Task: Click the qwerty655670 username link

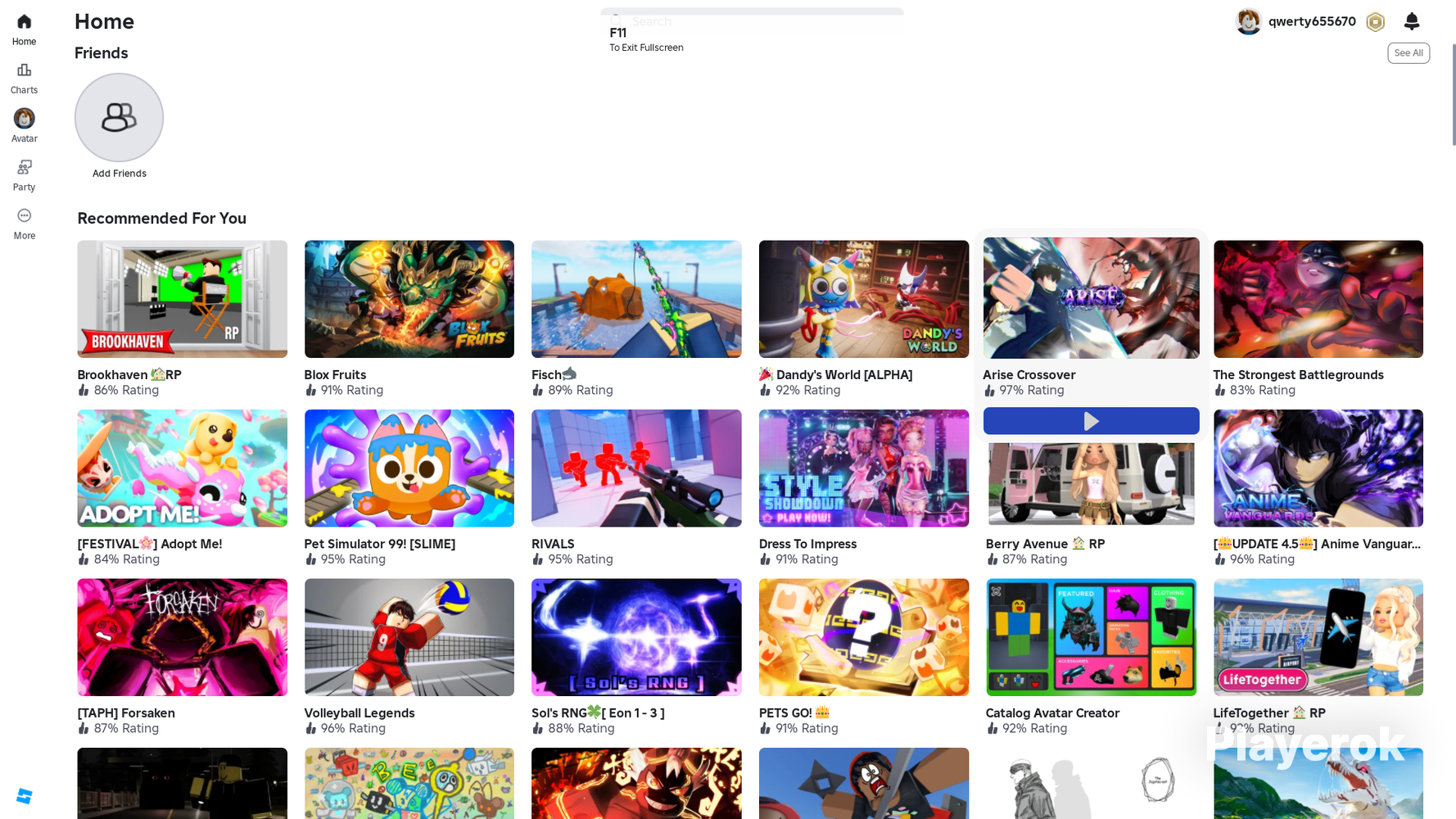Action: point(1312,21)
